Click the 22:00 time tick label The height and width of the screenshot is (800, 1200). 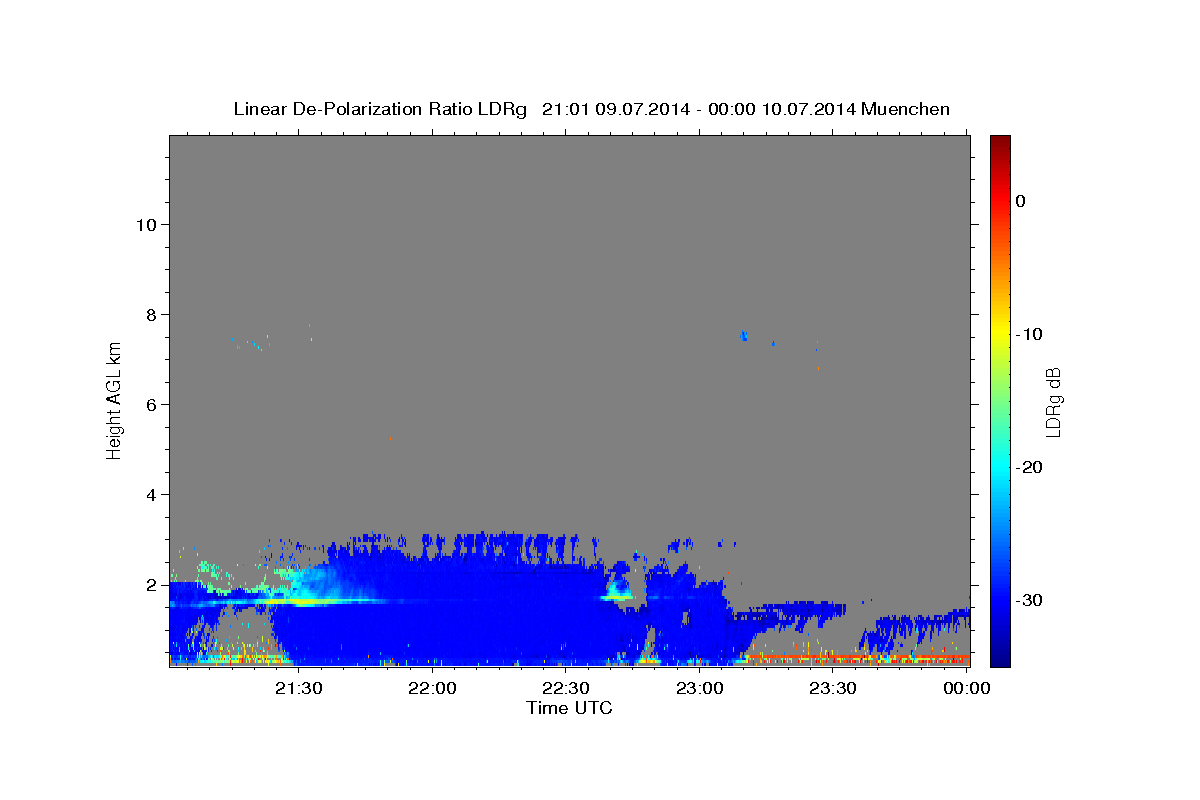(x=433, y=688)
